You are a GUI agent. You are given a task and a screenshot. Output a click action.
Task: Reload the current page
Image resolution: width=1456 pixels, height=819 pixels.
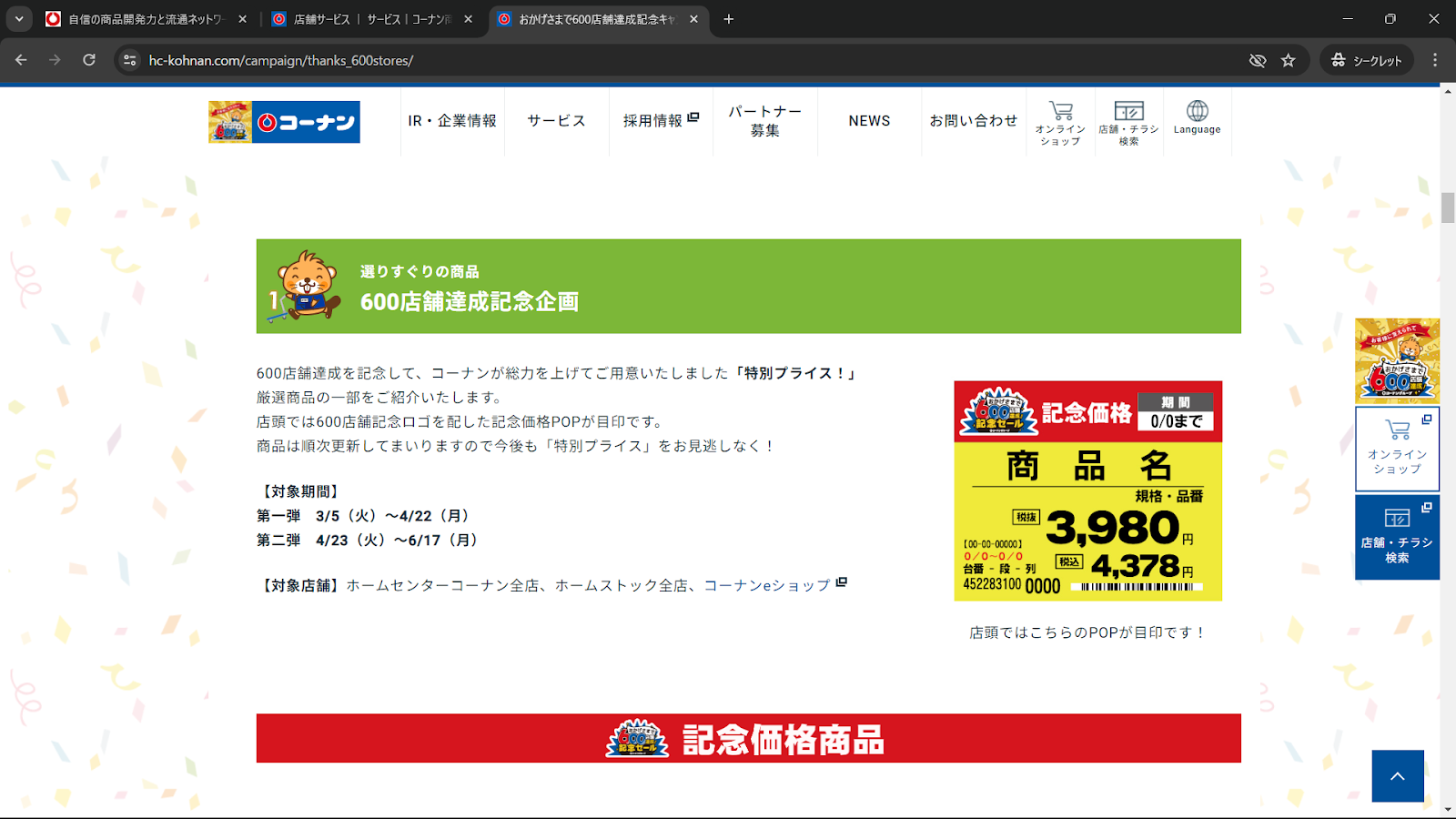(89, 60)
